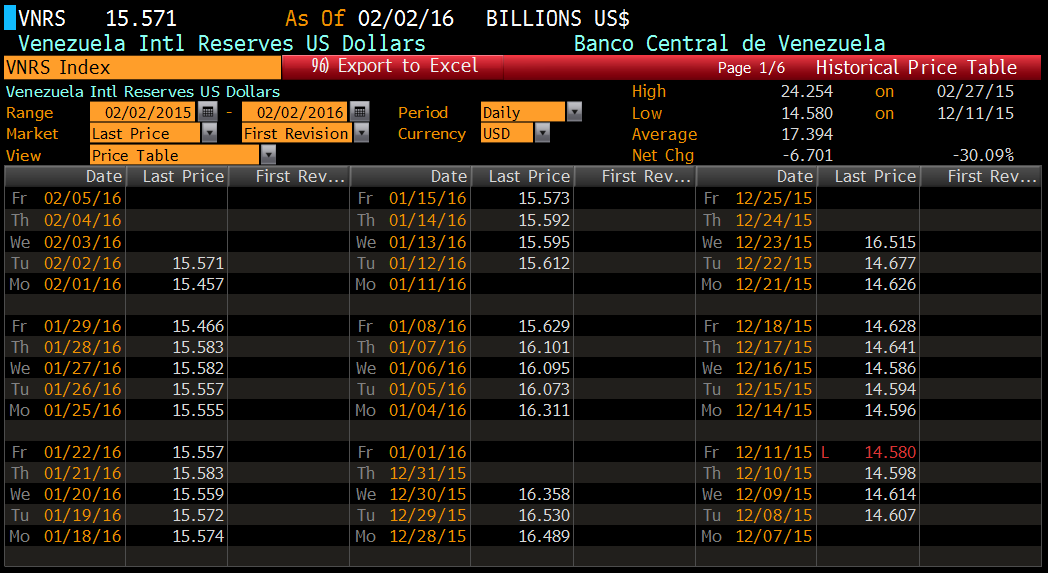The image size is (1048, 573).
Task: Click the start date field 02/02/2015
Action: point(143,112)
